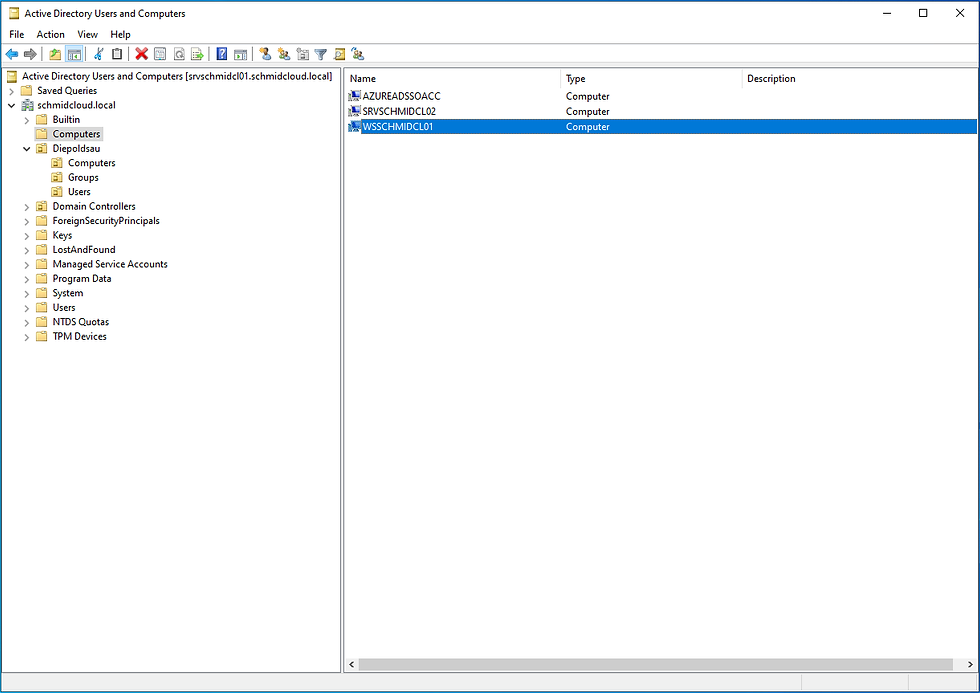Click the Export List toolbar icon
The width and height of the screenshot is (980, 693).
(198, 54)
